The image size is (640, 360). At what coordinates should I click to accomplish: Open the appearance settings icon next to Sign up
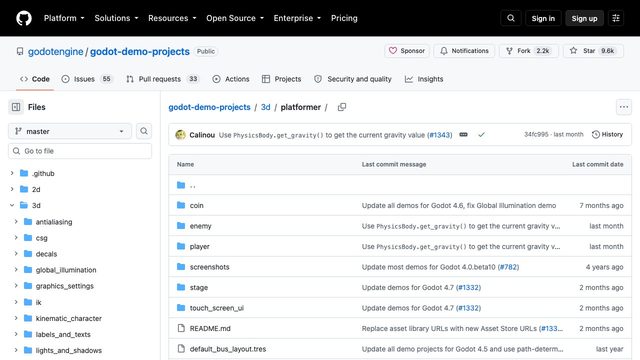pos(616,18)
